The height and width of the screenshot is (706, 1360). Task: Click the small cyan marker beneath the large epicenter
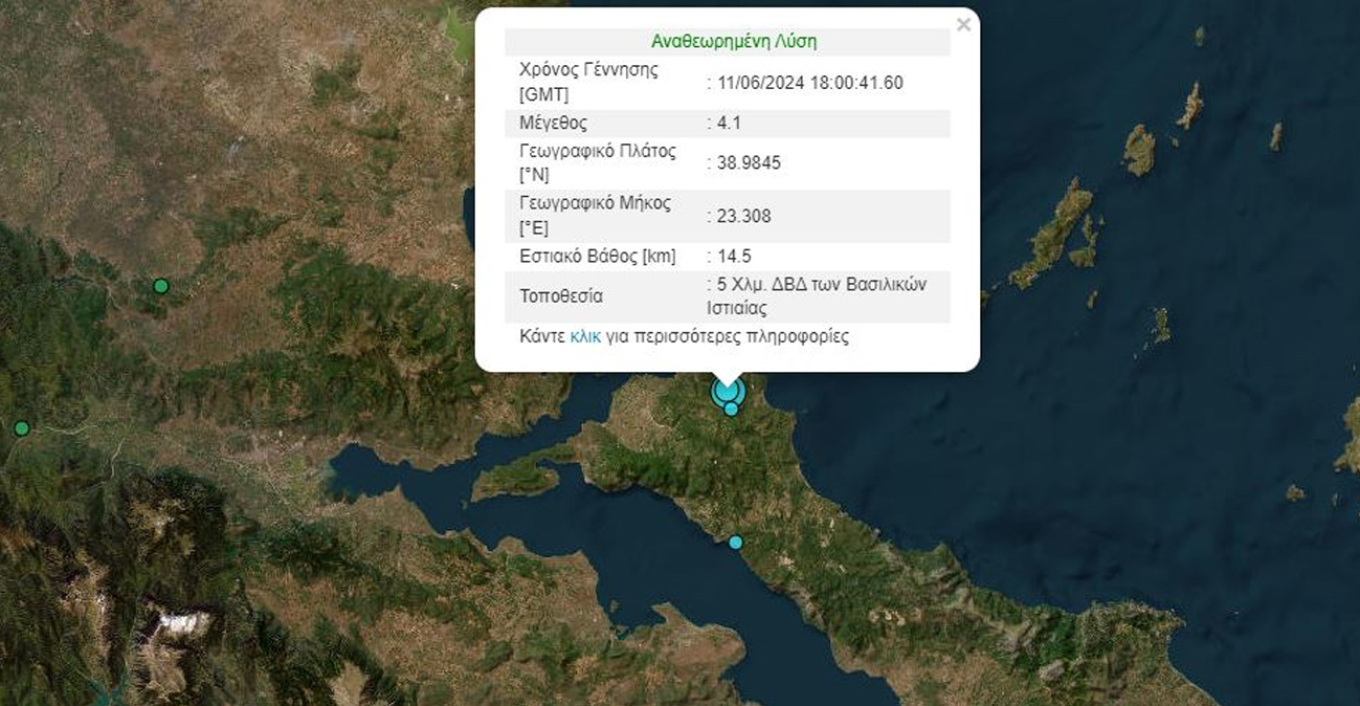(731, 409)
